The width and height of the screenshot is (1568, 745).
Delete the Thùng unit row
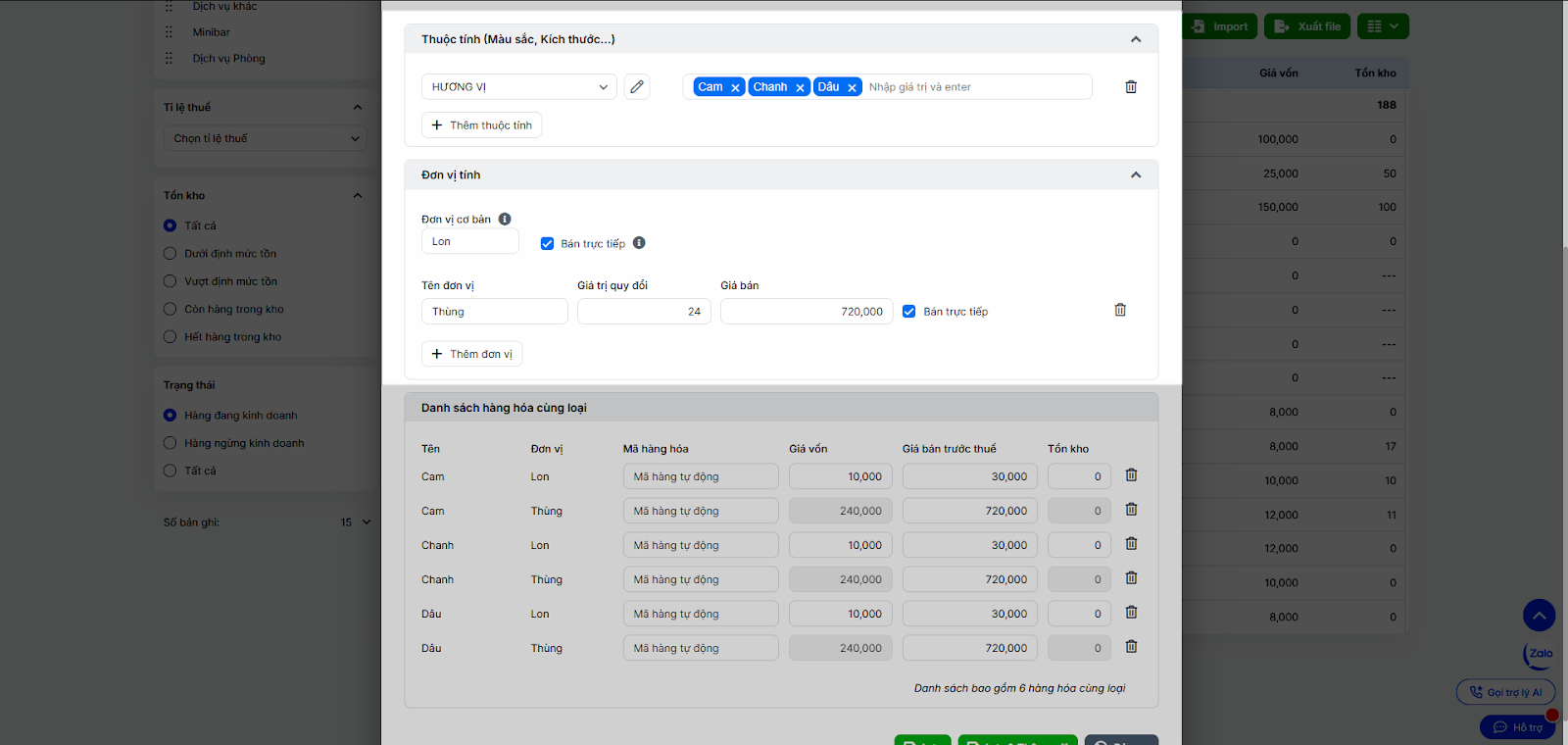pyautogui.click(x=1120, y=311)
